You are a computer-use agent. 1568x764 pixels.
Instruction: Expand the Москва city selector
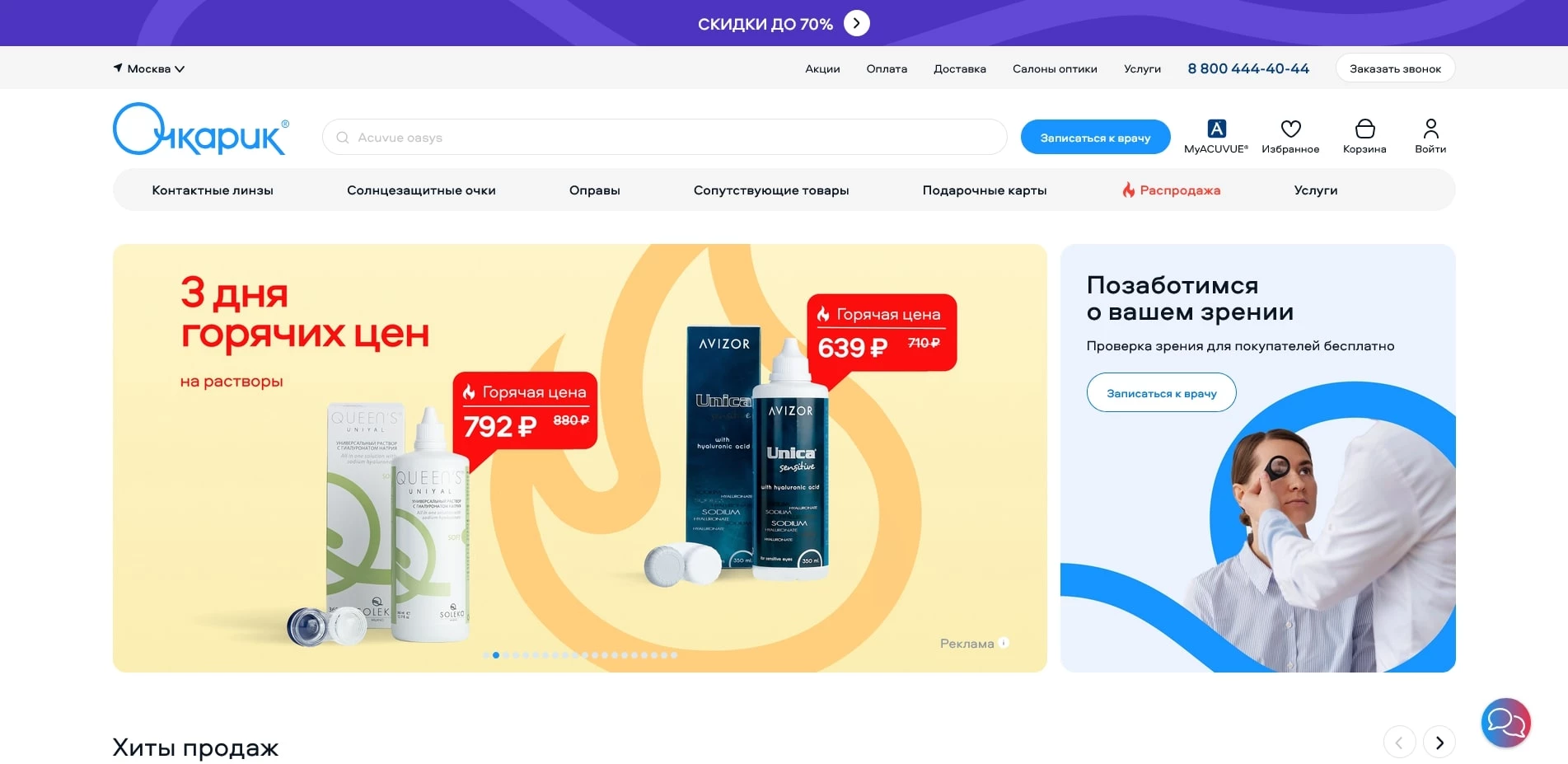coord(149,68)
